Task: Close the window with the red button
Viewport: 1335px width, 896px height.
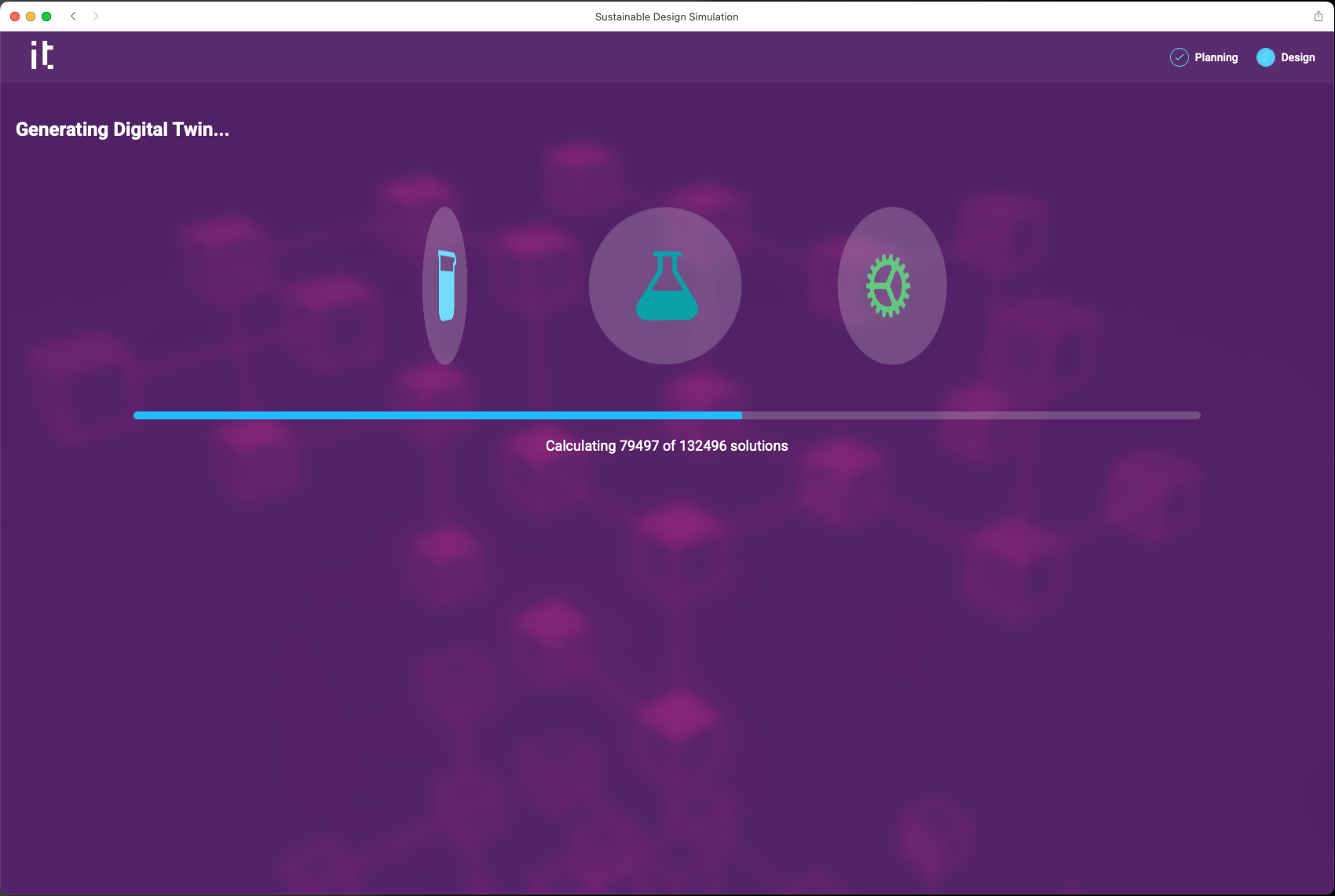Action: point(15,16)
